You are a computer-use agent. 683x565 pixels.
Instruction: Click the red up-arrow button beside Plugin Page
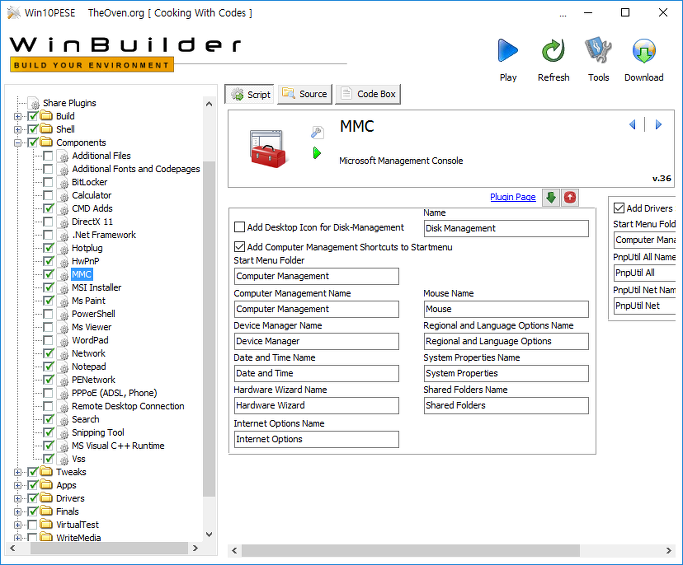coord(570,197)
